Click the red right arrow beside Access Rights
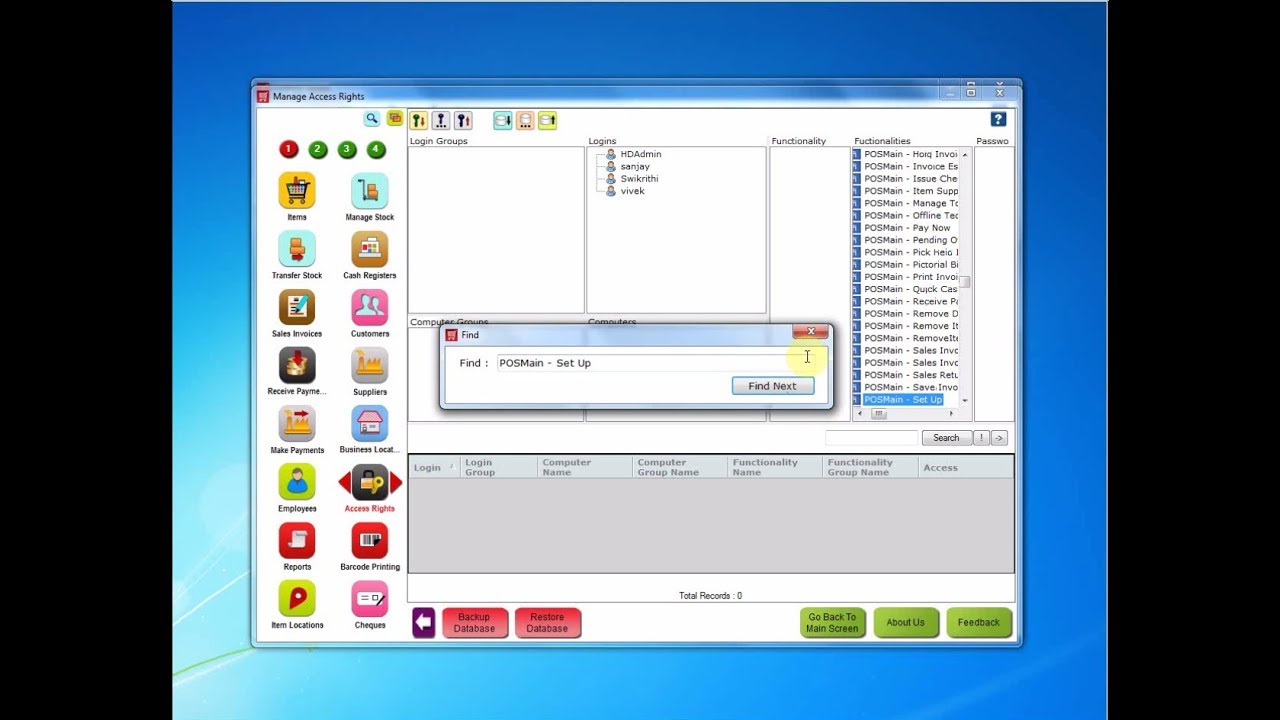Image resolution: width=1280 pixels, height=720 pixels. point(395,484)
